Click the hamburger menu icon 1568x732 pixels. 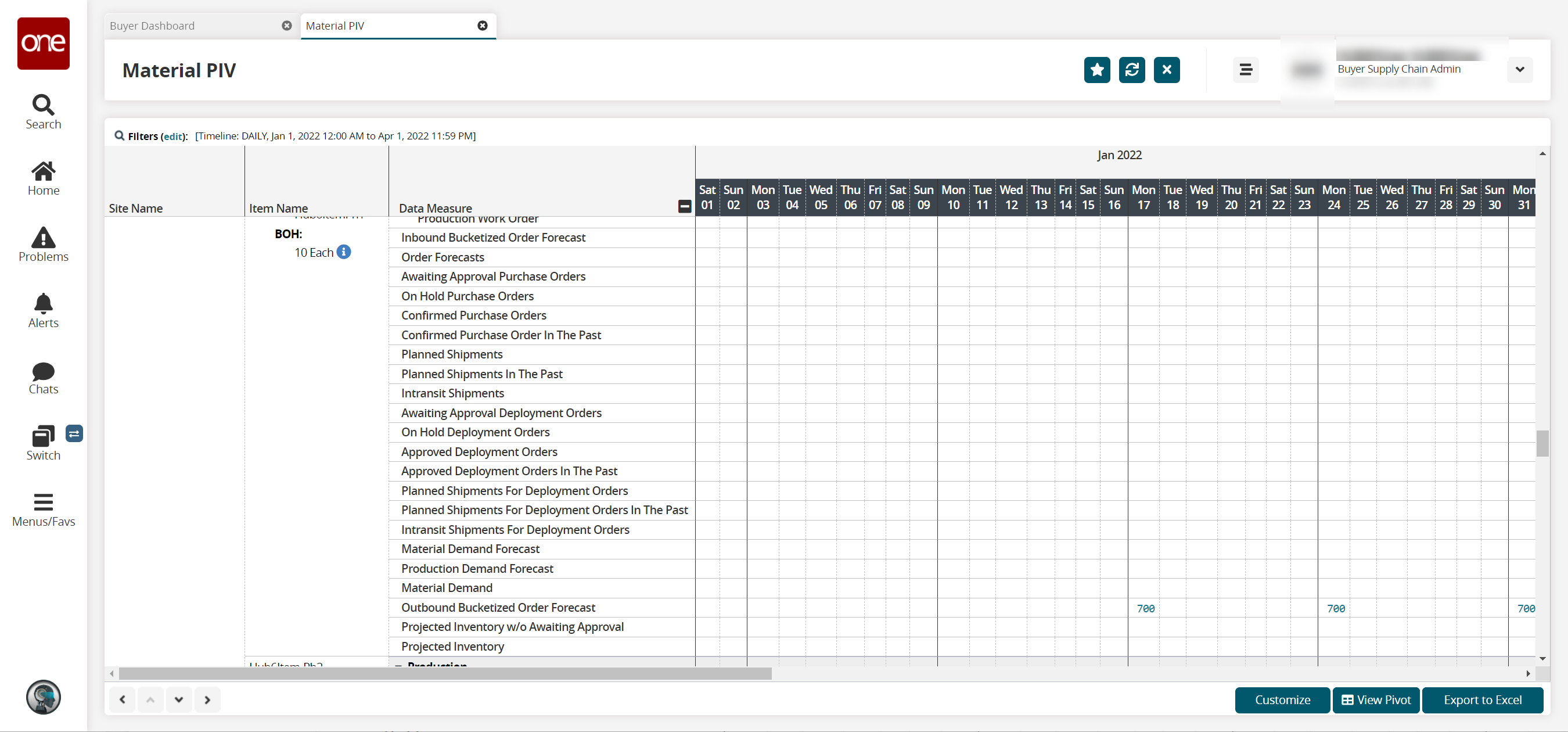click(x=1247, y=69)
